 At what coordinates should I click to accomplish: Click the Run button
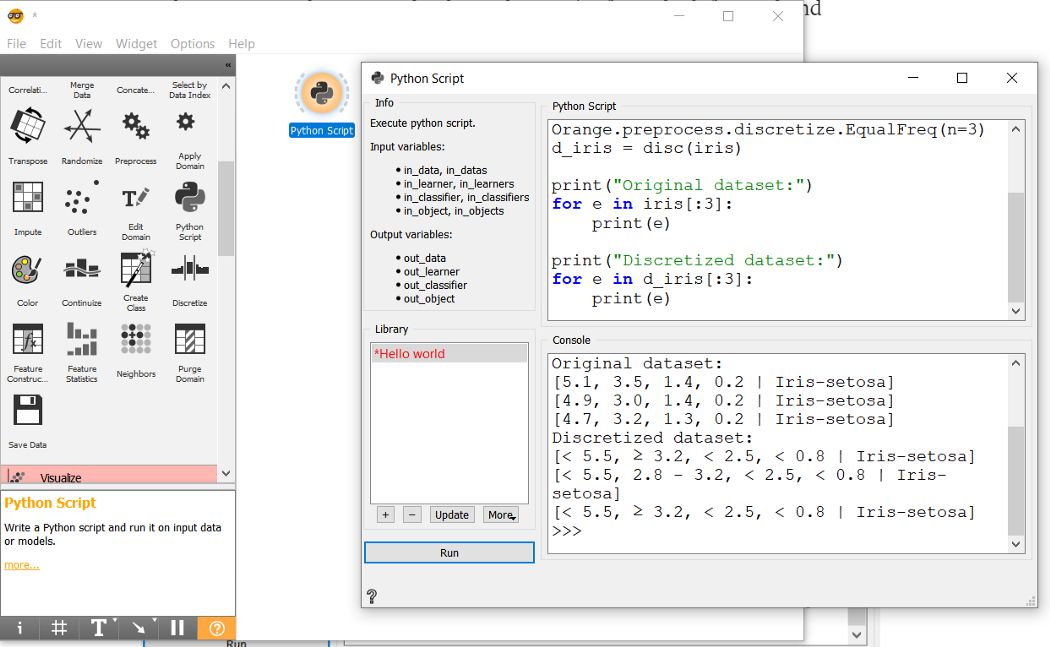click(x=448, y=552)
